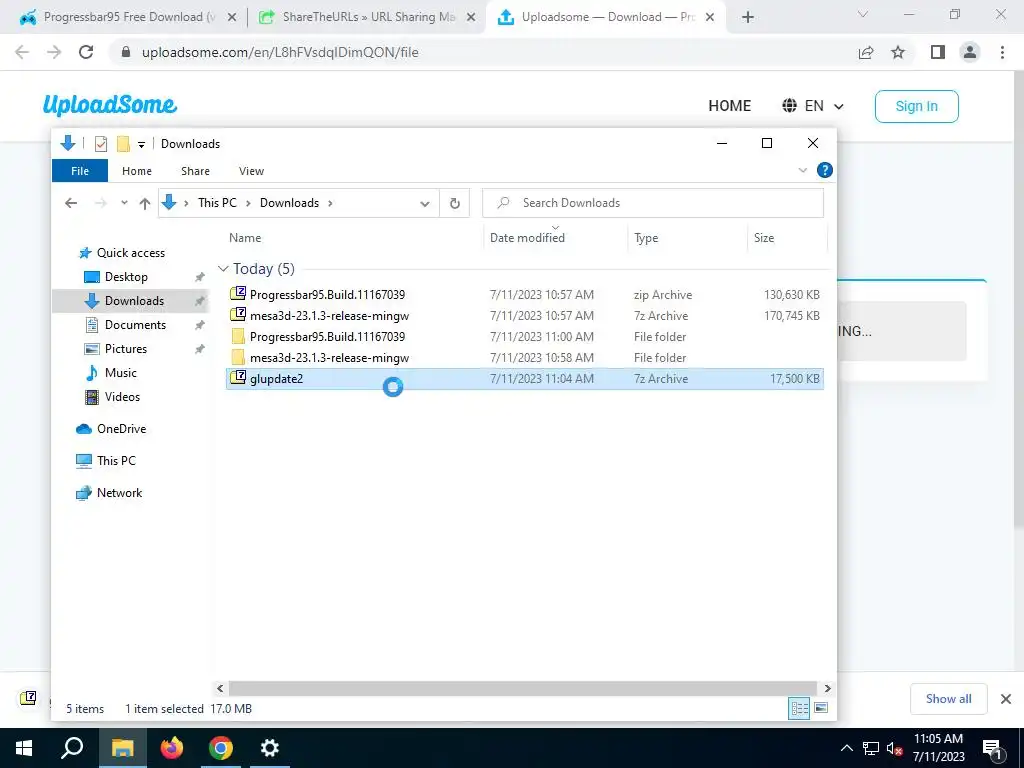Collapse the Today (5) group

(223, 268)
